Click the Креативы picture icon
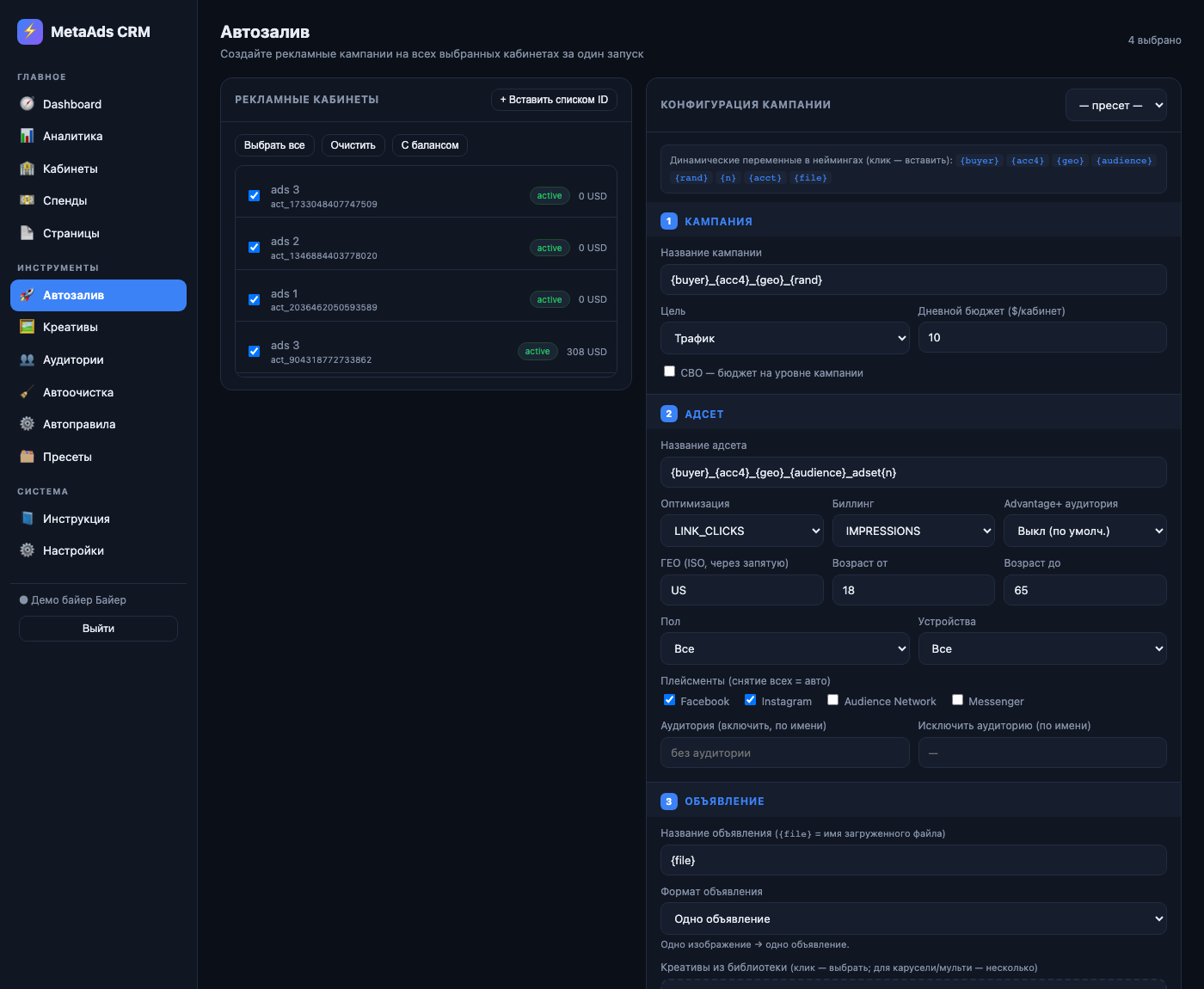This screenshot has width=1204, height=989. click(x=28, y=327)
